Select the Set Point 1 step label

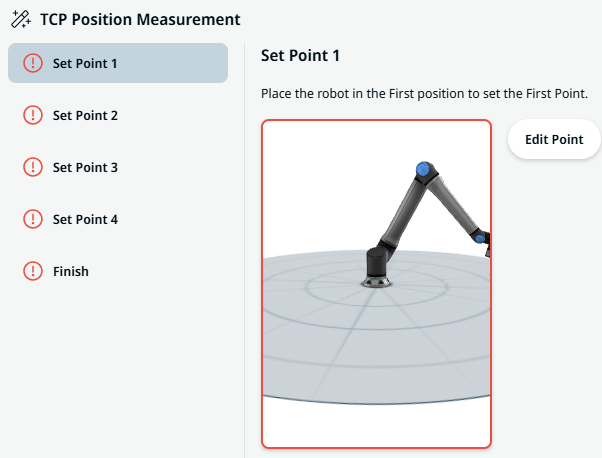click(x=85, y=63)
